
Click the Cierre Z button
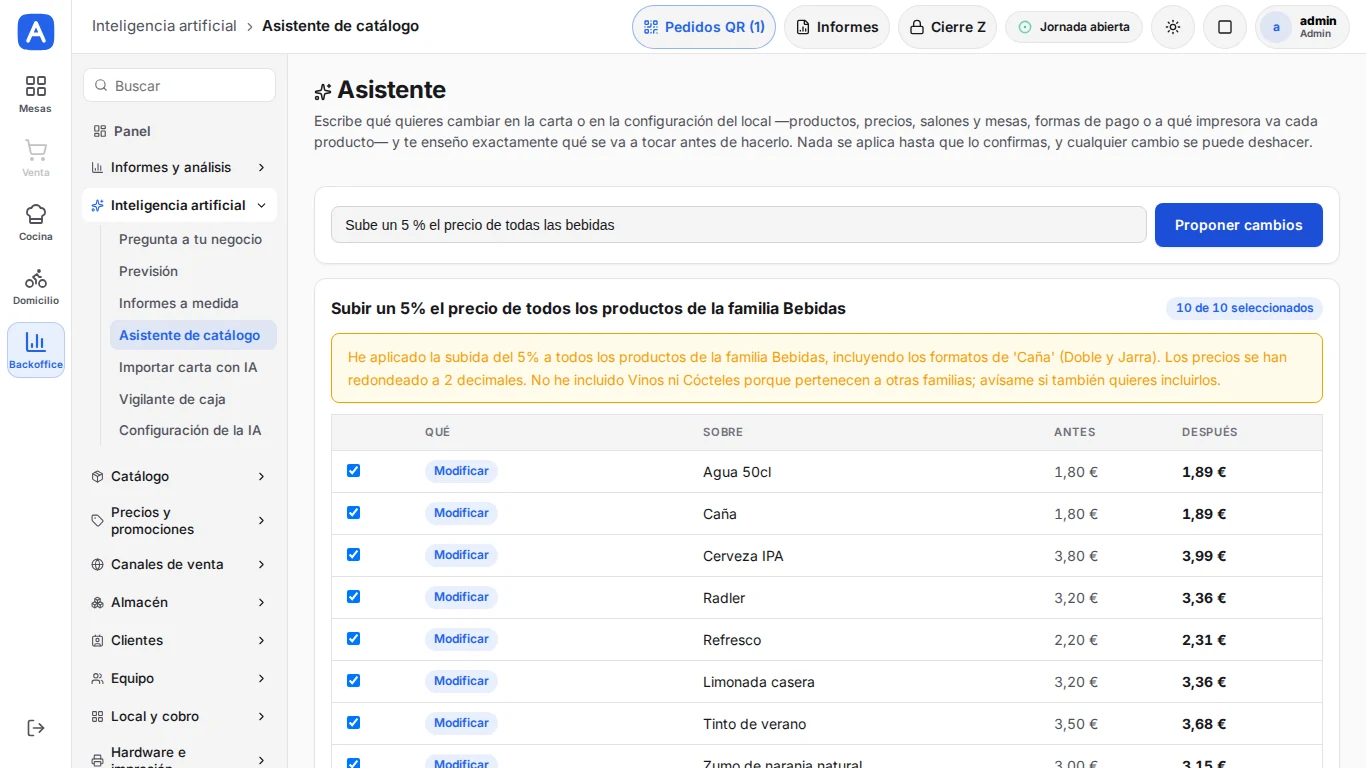point(947,27)
